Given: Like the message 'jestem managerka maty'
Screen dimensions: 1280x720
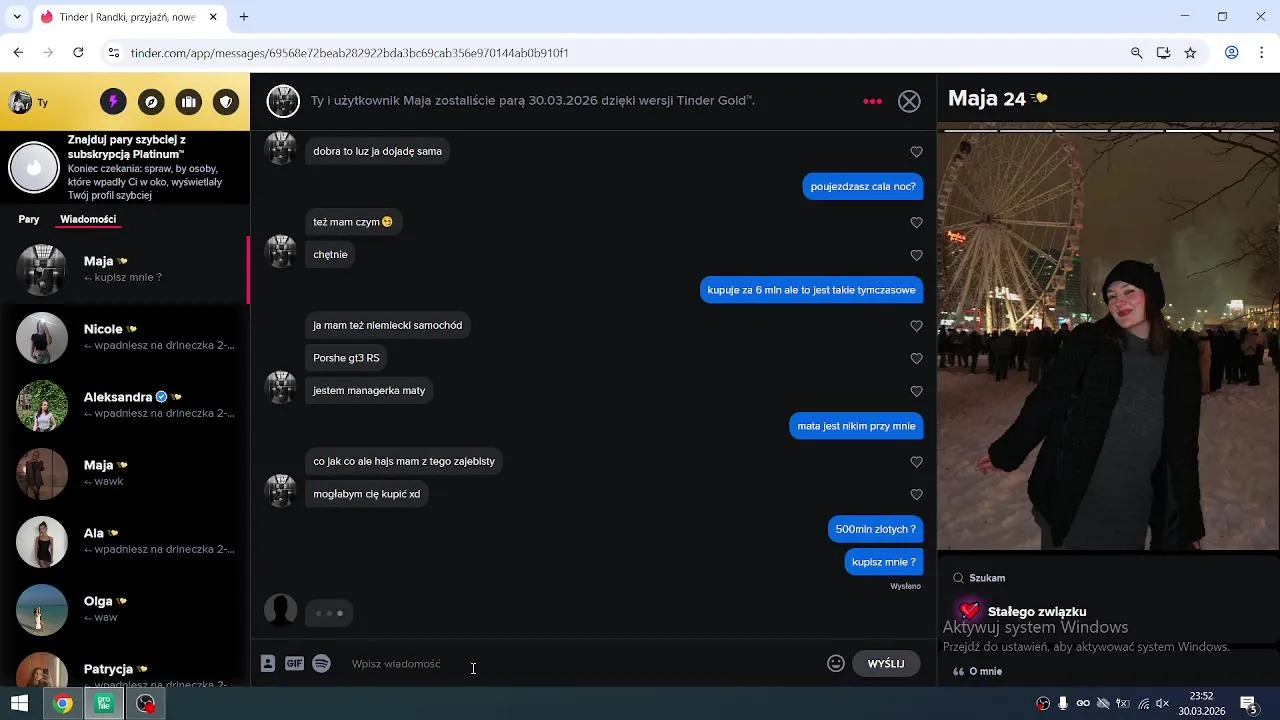Looking at the screenshot, I should tap(916, 391).
